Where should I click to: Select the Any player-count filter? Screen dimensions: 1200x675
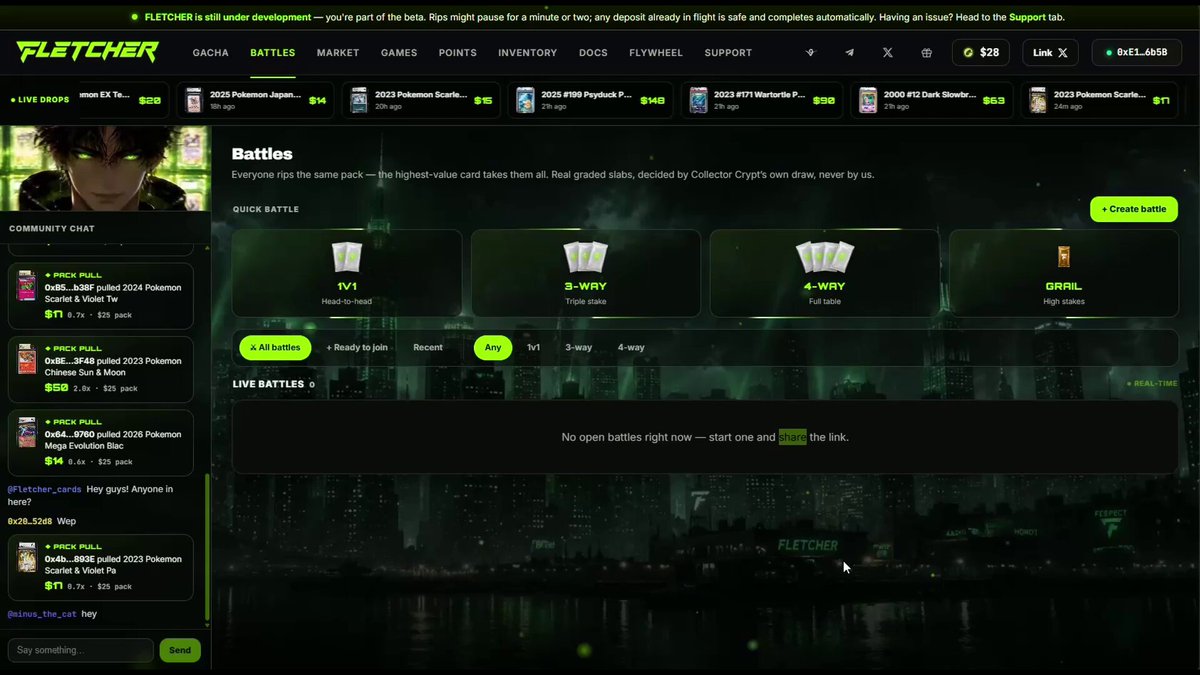coord(493,347)
